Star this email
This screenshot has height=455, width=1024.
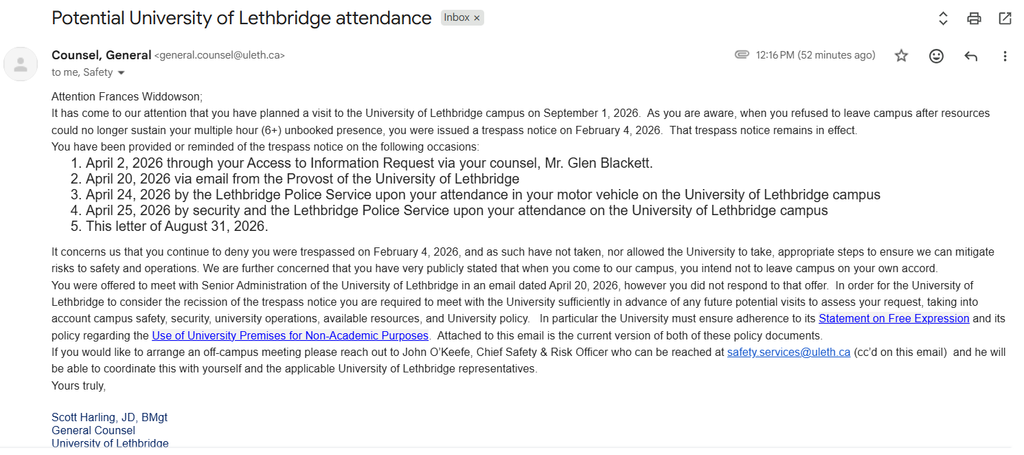[901, 56]
